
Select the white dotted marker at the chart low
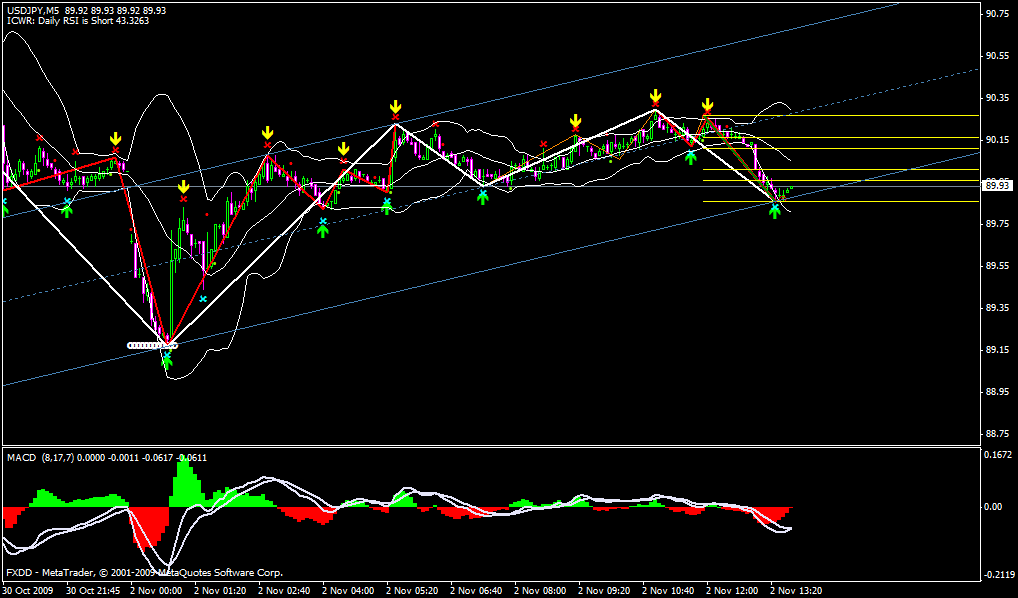[x=153, y=345]
